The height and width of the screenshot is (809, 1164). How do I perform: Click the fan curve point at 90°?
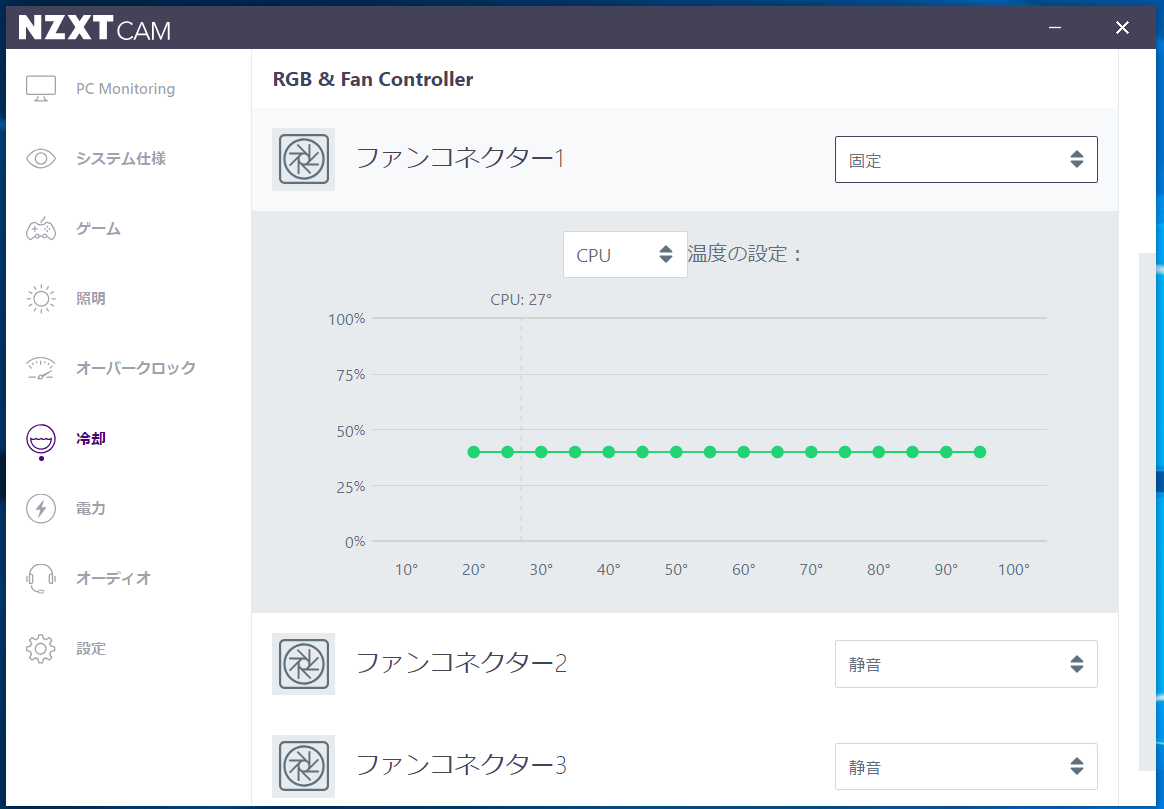point(946,452)
